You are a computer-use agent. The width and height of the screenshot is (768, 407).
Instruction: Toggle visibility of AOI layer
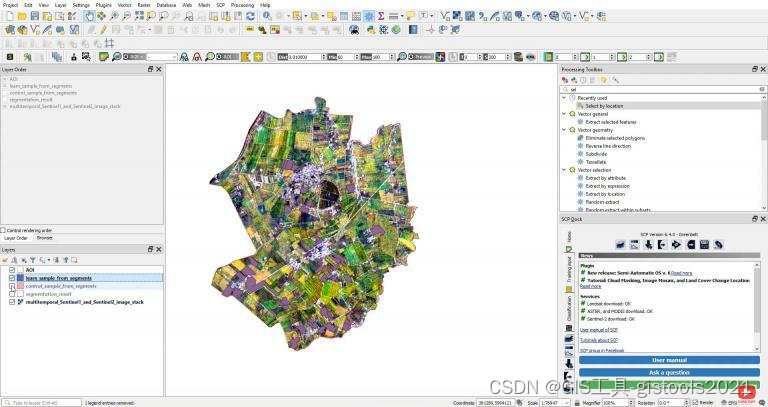click(x=12, y=270)
